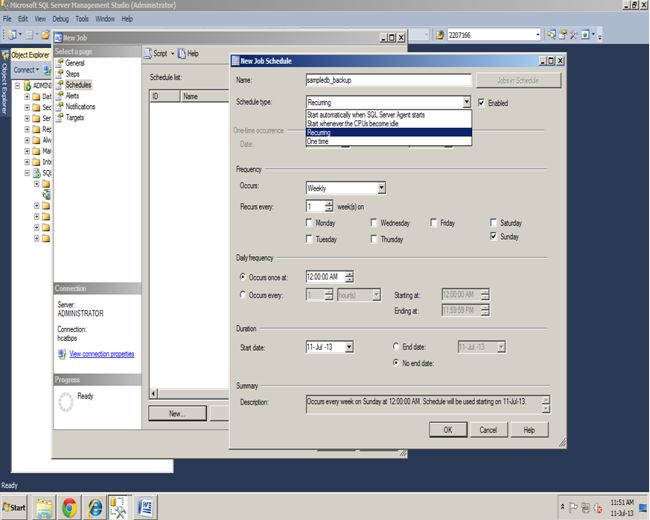Click the Start button
This screenshot has width=650, height=520.
tap(14, 507)
